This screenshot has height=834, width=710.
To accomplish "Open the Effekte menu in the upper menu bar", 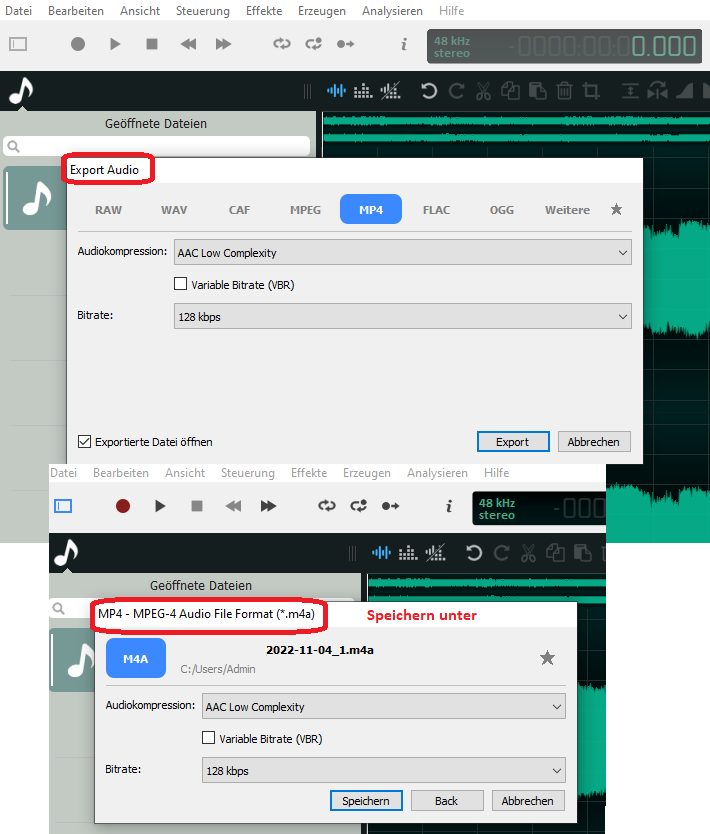I will (x=264, y=11).
